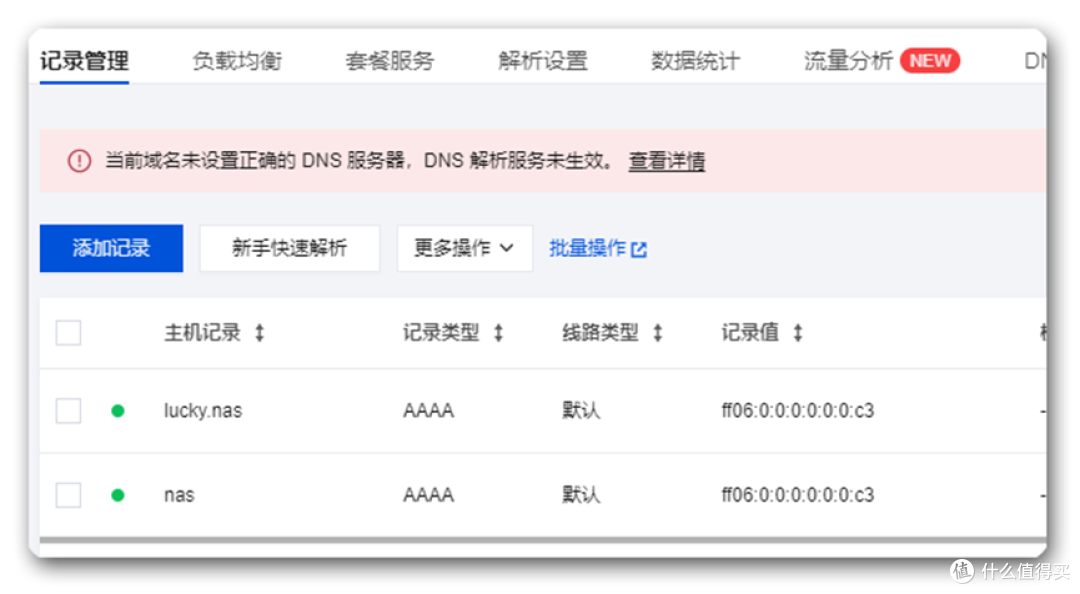Open the 套餐服务 tab
The image size is (1080, 594).
click(390, 61)
